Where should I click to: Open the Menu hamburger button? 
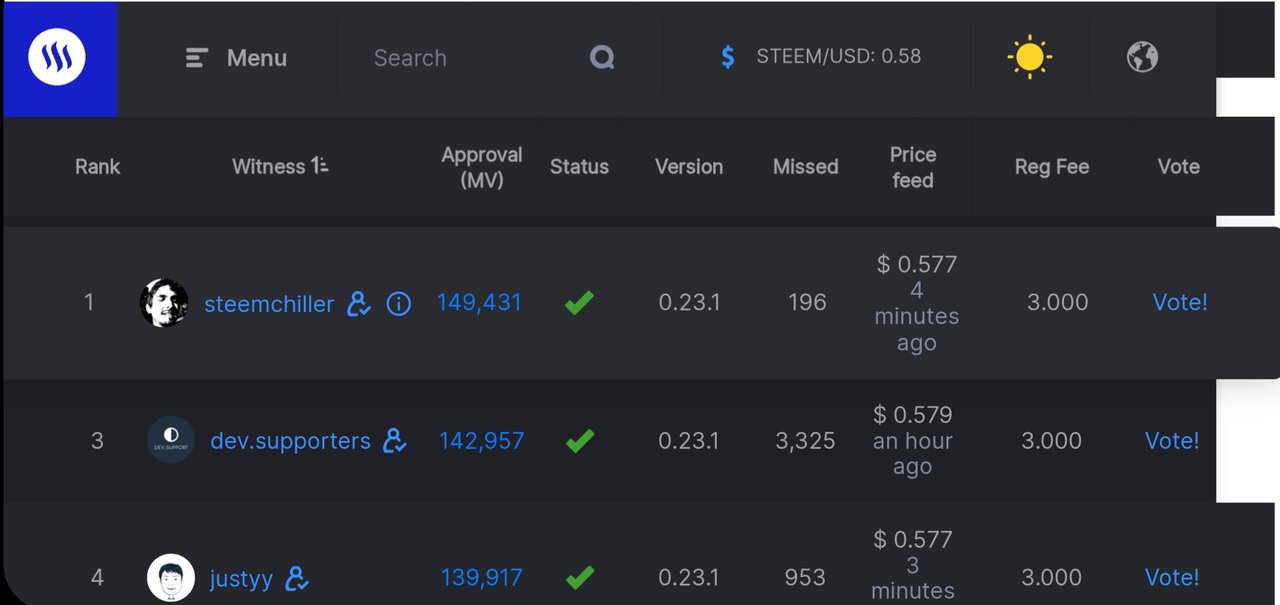click(237, 58)
